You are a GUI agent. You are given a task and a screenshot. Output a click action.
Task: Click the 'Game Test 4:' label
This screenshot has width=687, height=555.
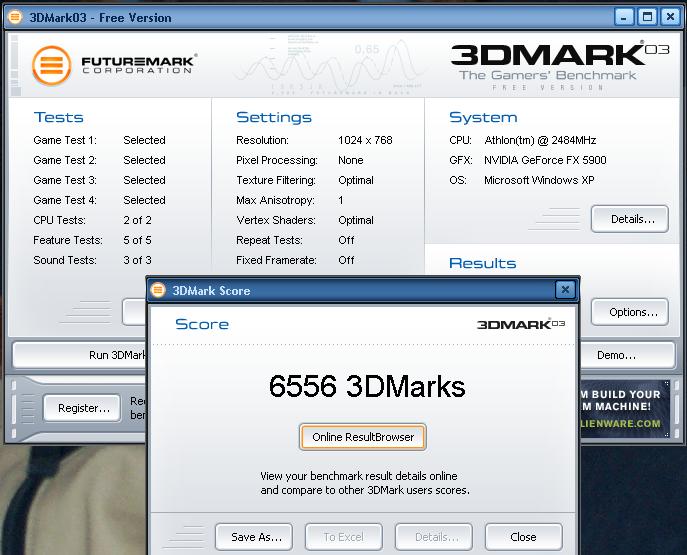click(x=65, y=200)
